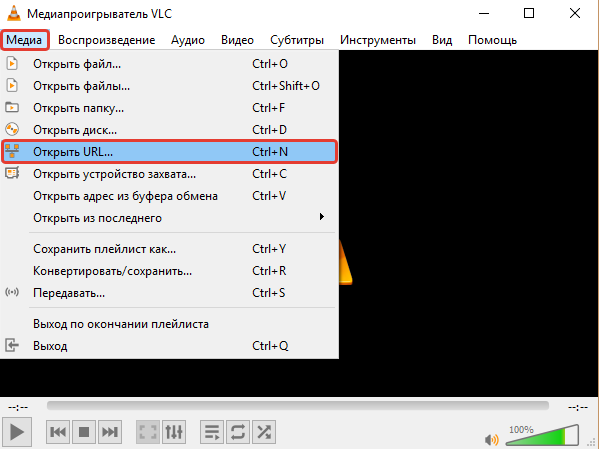Open extended settings equalizer icon
This screenshot has width=599, height=449.
click(x=174, y=432)
